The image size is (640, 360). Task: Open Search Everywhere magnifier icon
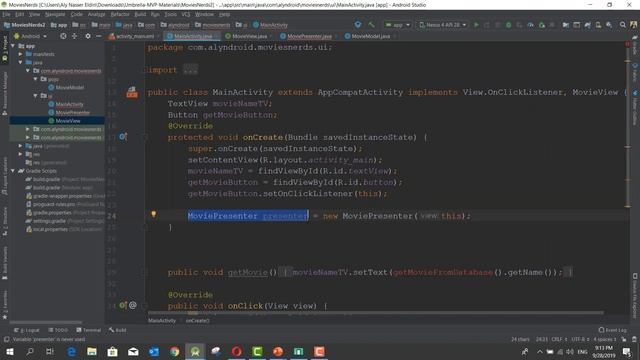point(622,25)
